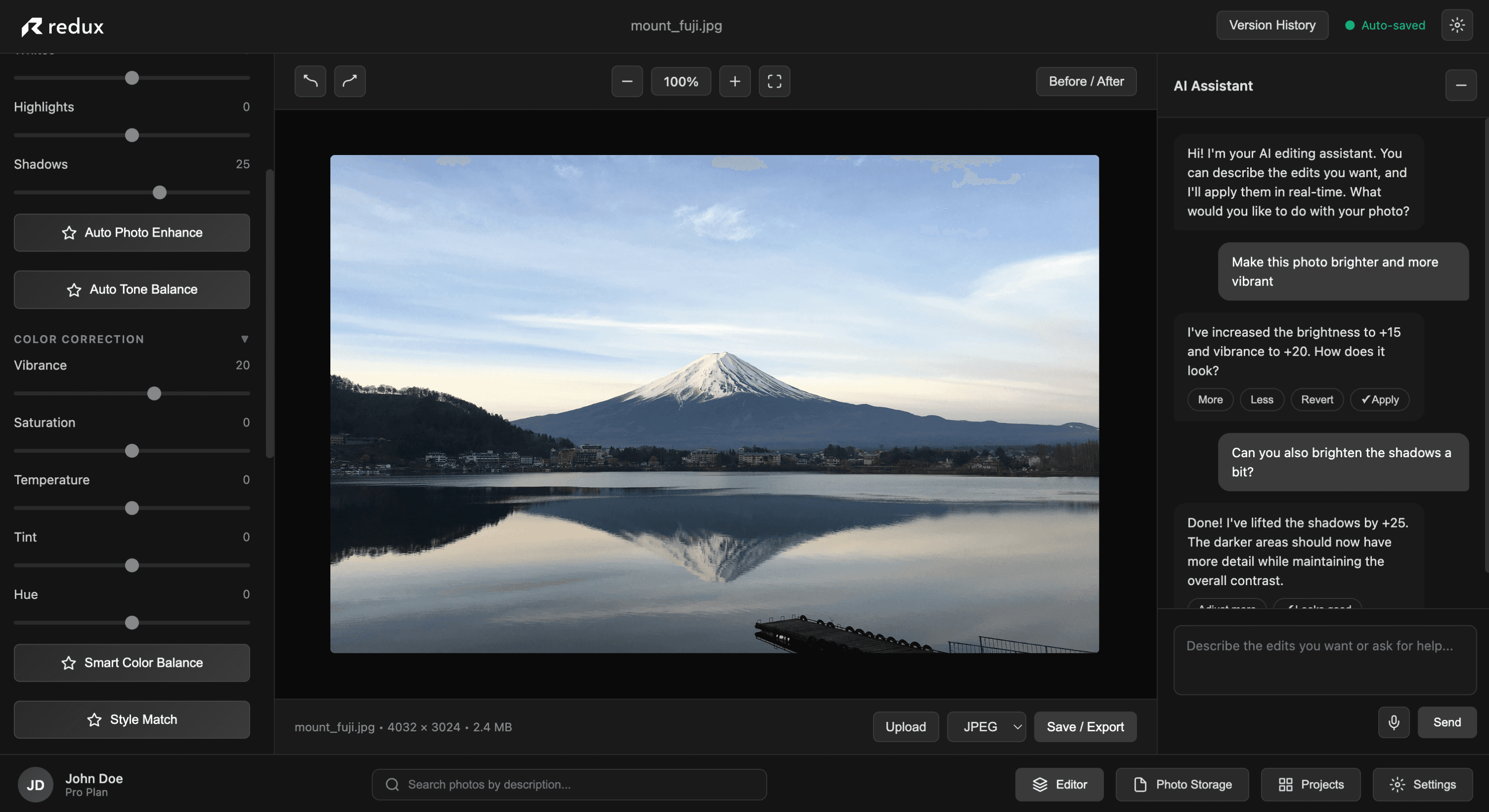This screenshot has height=812, width=1489.
Task: Open the 100% zoom level box
Action: (x=680, y=81)
